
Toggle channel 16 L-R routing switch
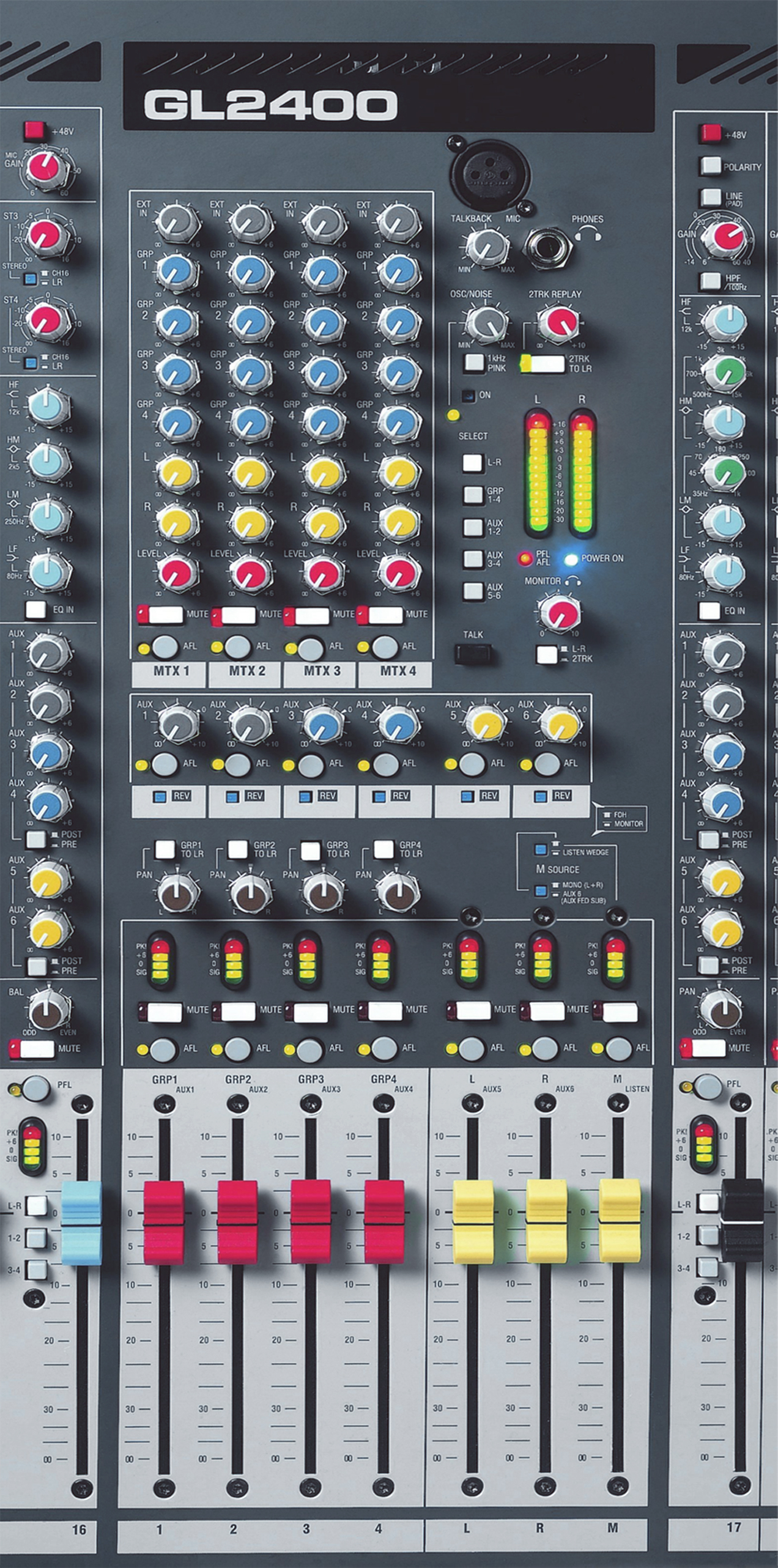click(x=37, y=1205)
